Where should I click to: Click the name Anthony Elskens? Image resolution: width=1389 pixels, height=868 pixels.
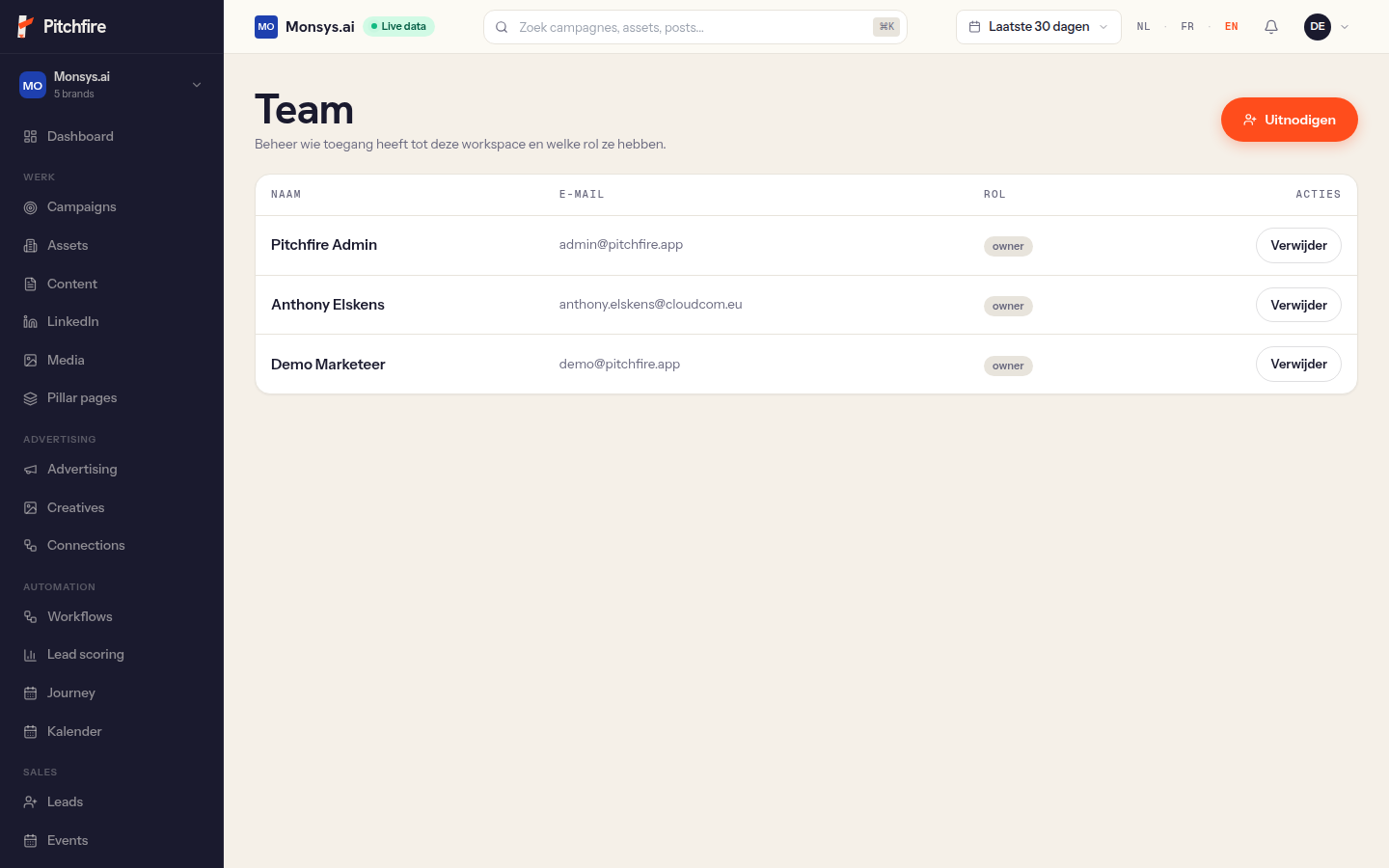coord(328,305)
